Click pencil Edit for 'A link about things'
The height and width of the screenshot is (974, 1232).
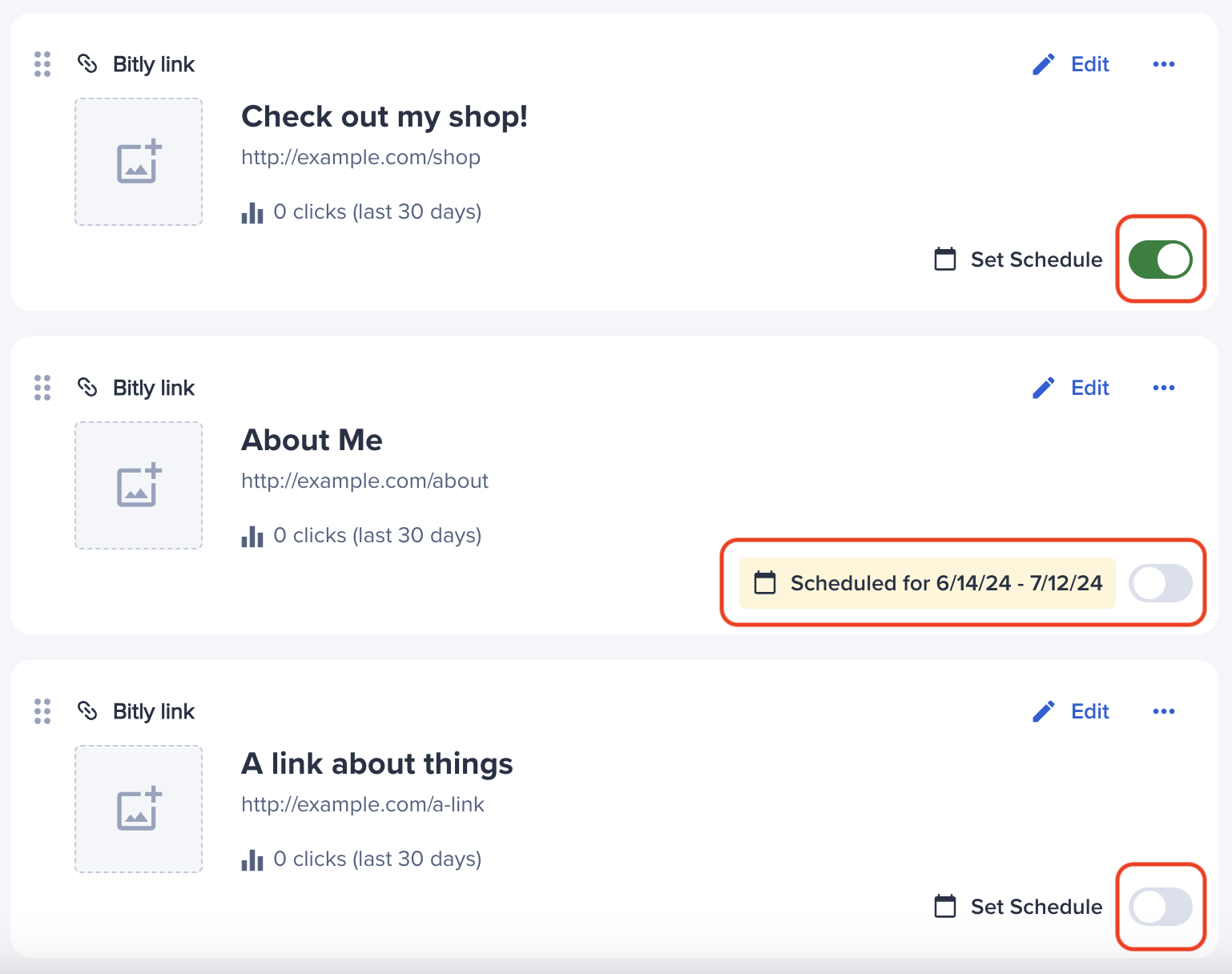coord(1070,711)
